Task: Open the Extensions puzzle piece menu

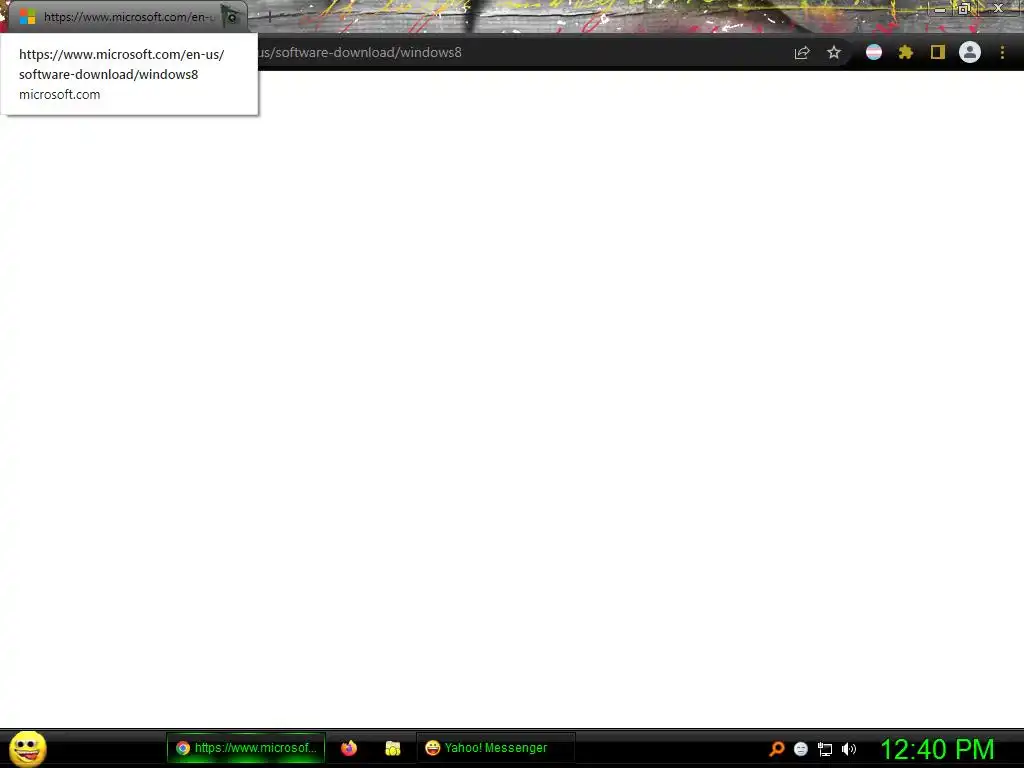Action: (x=906, y=52)
